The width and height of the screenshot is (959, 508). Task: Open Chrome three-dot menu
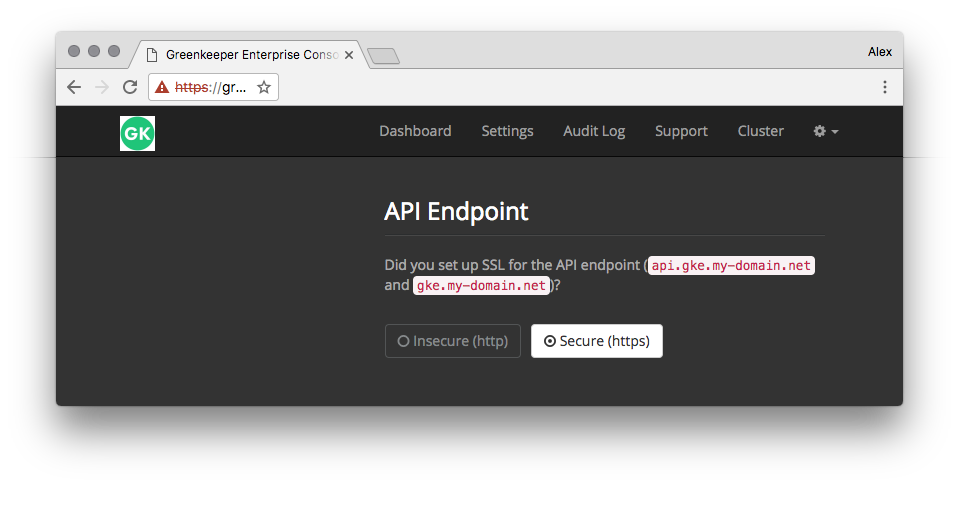tap(884, 87)
